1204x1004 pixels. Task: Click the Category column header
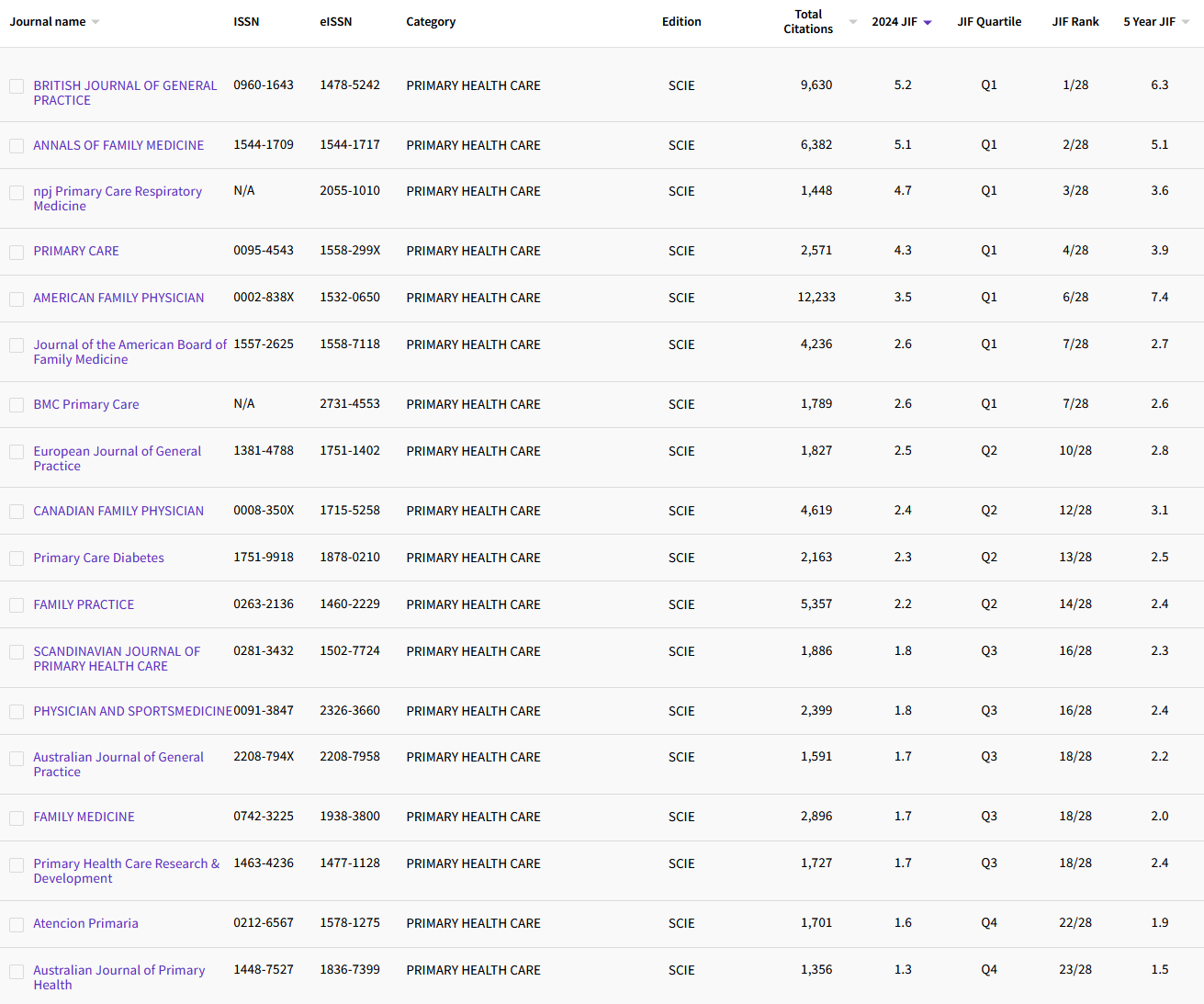[431, 21]
